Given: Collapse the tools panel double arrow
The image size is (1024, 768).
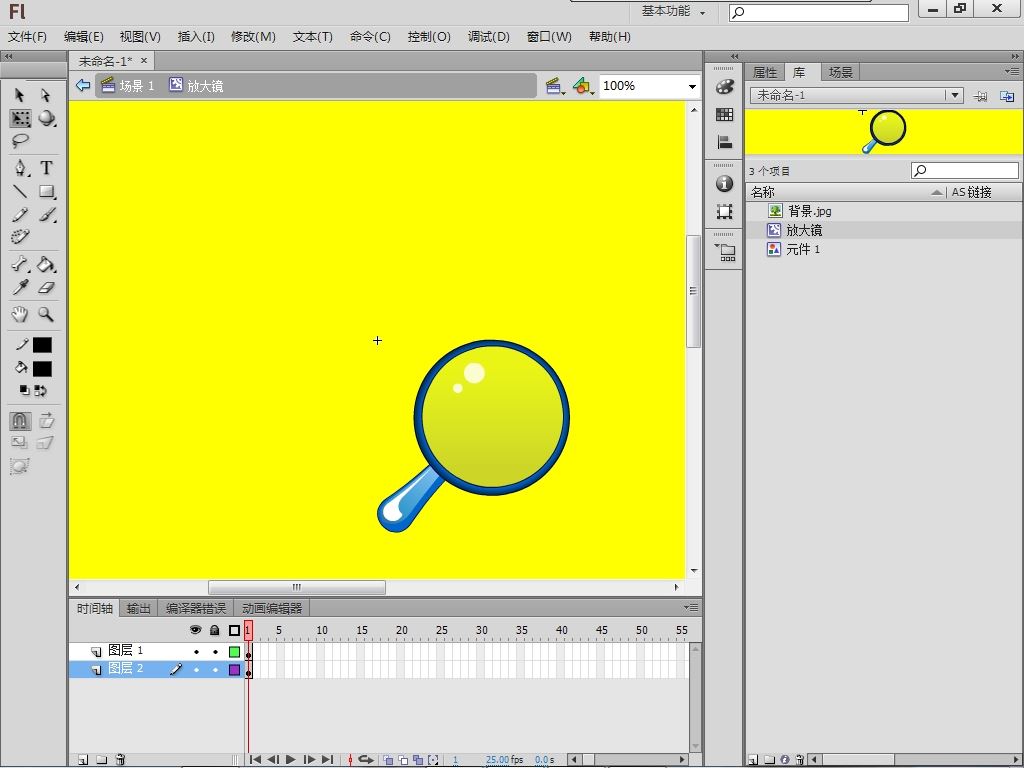Looking at the screenshot, I should pos(8,56).
